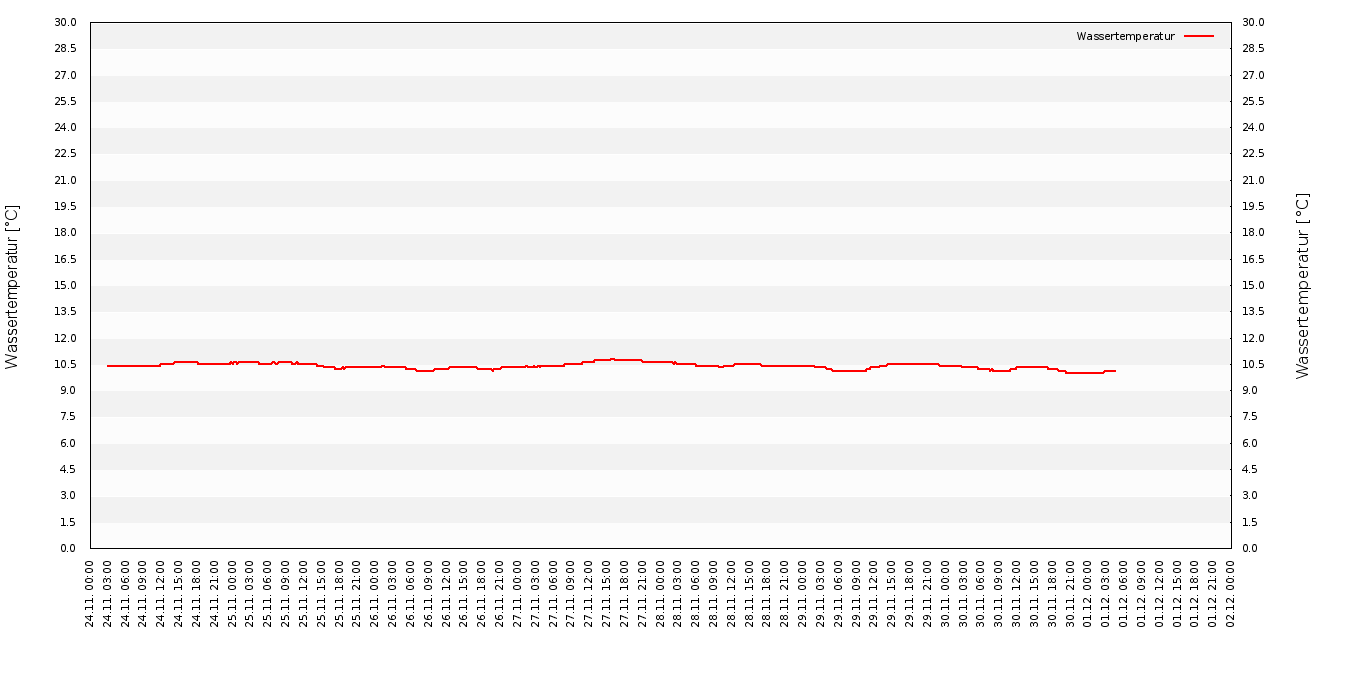Select the 02.12. 00:00 x-axis tick label

point(1231,594)
